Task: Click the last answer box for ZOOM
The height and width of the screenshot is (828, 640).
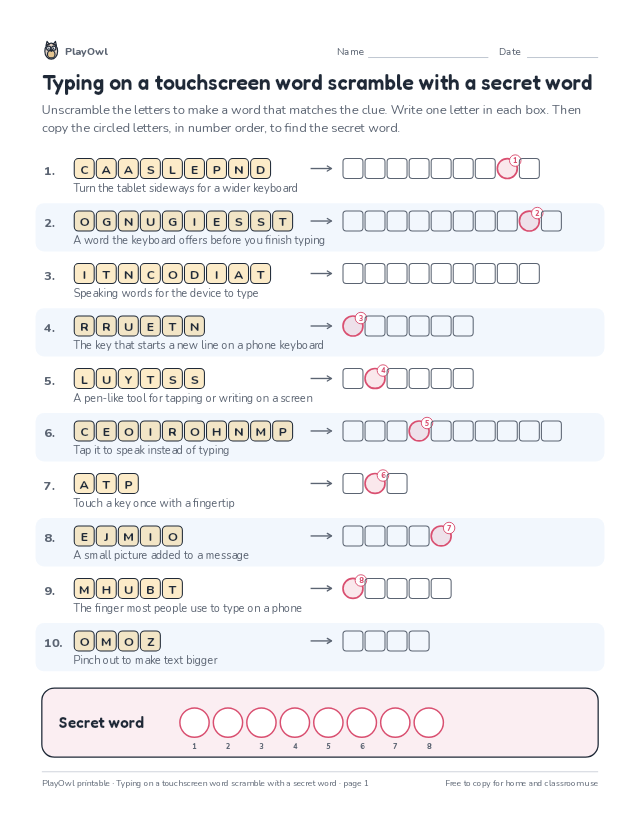Action: (419, 641)
